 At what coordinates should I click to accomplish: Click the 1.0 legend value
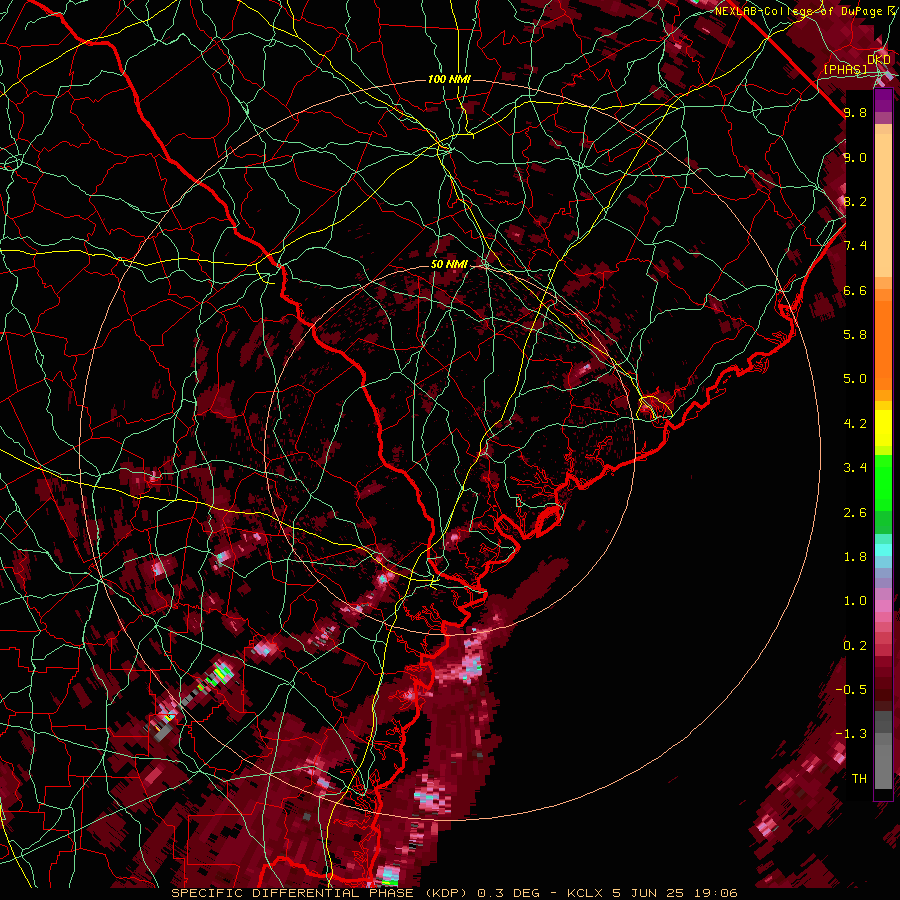coord(855,601)
